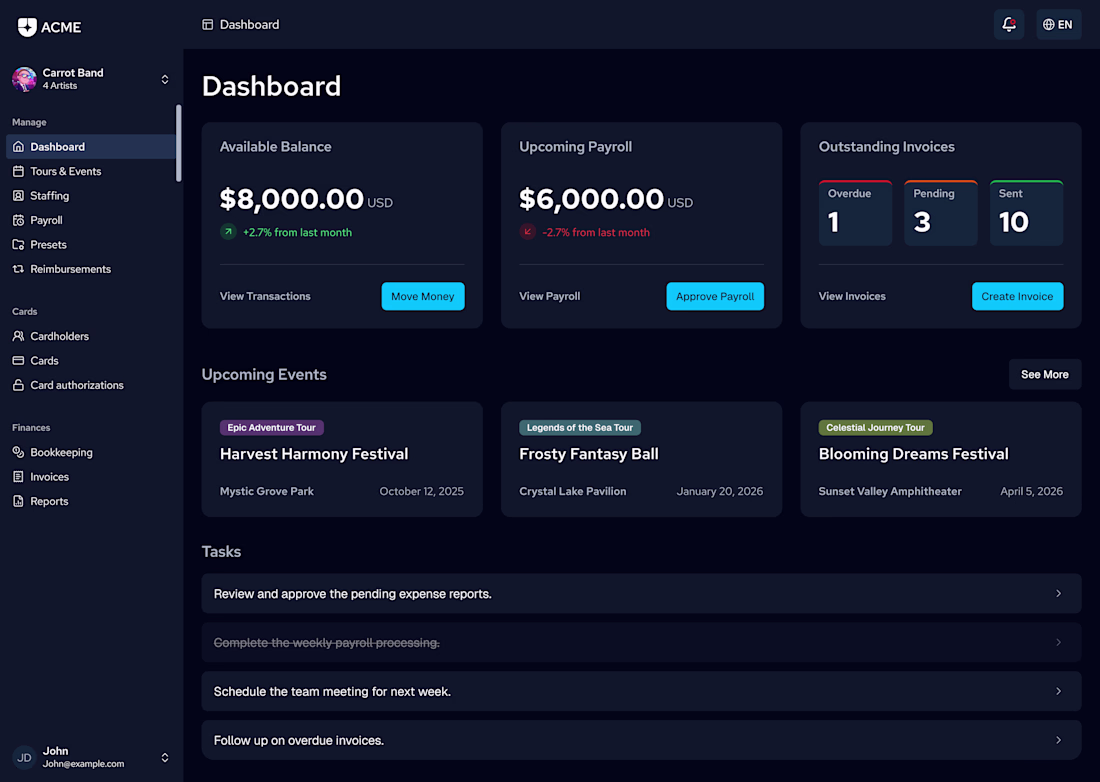1100x782 pixels.
Task: Click 'Review and approve the pending expense reports.'
Action: (x=352, y=593)
